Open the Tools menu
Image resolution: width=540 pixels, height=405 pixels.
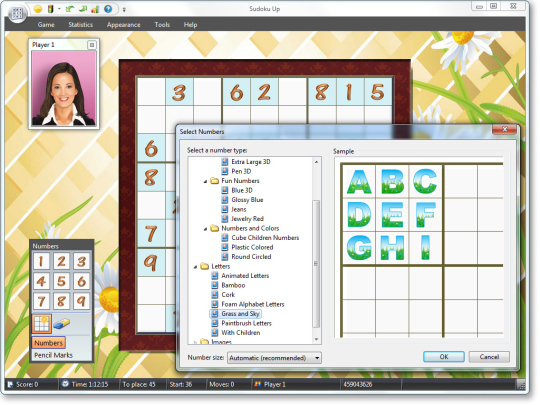(x=162, y=25)
